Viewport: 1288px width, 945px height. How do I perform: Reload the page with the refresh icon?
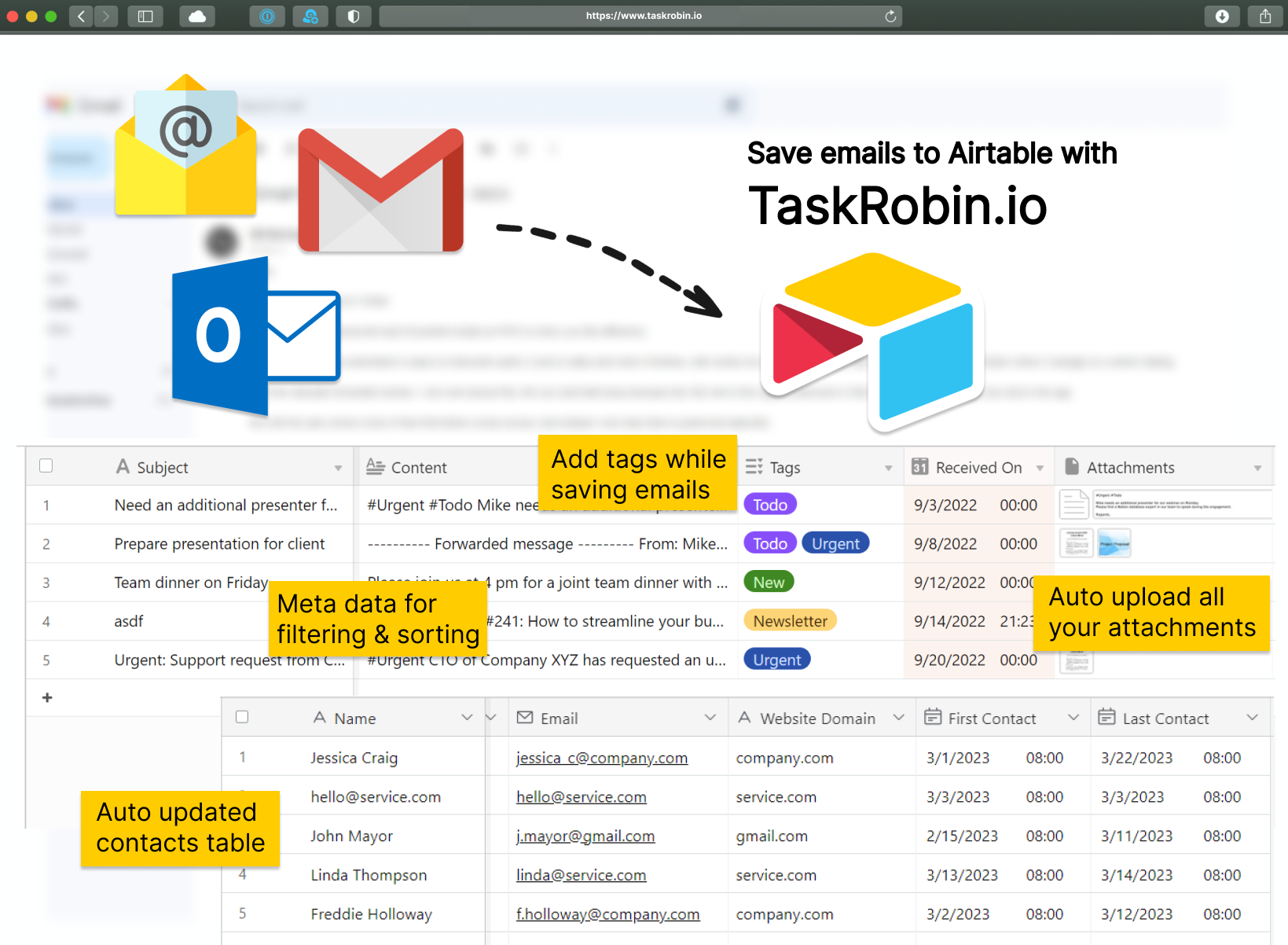890,17
